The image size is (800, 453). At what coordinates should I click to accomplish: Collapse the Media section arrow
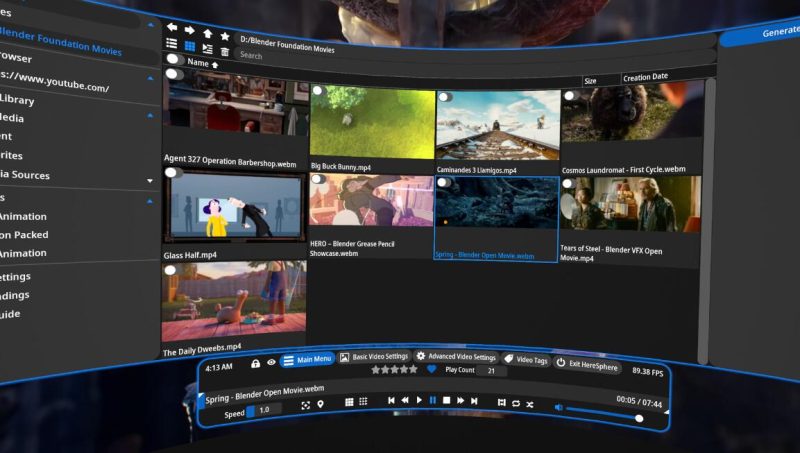149,115
